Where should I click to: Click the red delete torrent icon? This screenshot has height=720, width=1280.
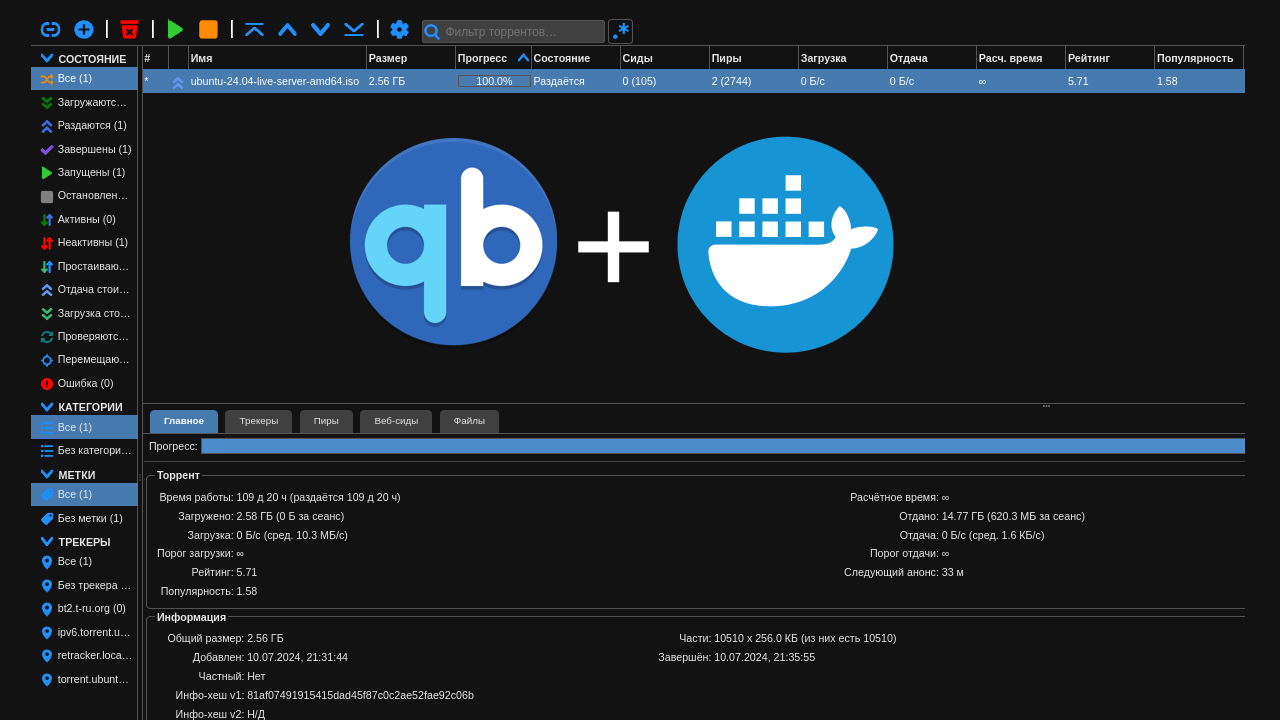pyautogui.click(x=129, y=29)
